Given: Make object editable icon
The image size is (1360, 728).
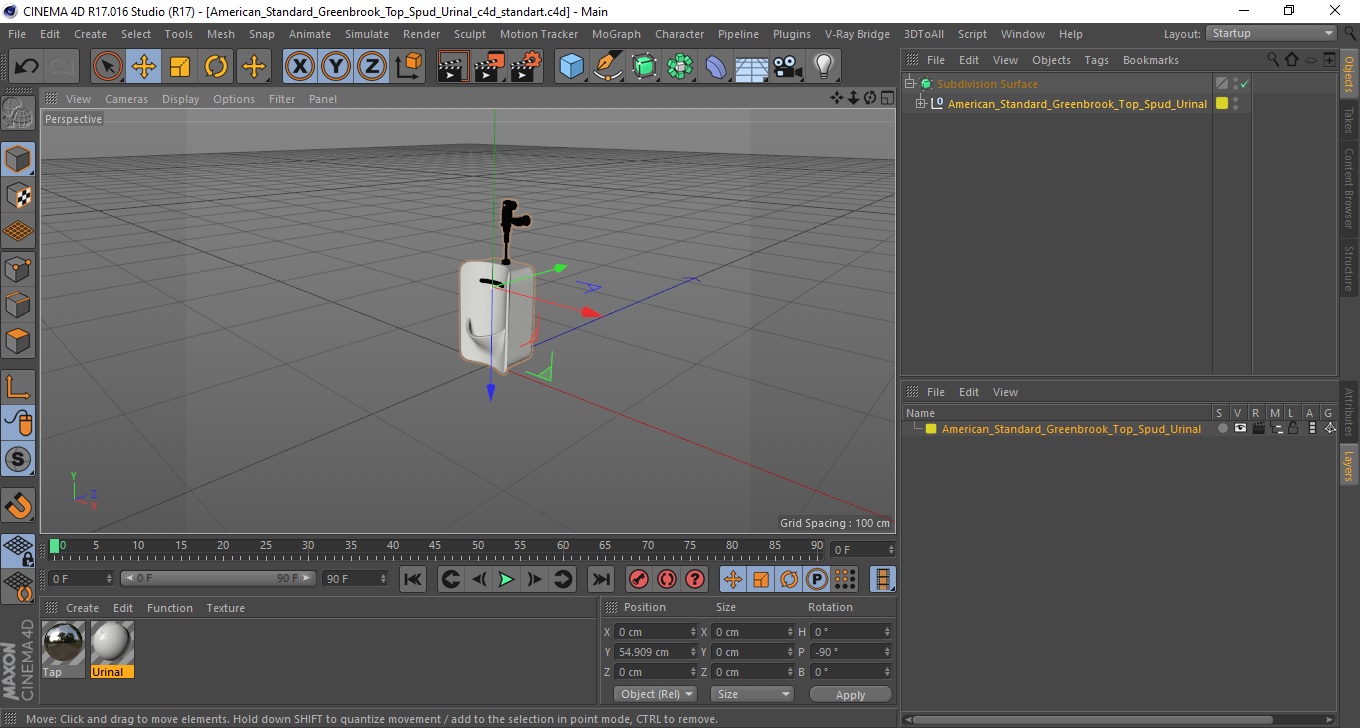Looking at the screenshot, I should [18, 114].
